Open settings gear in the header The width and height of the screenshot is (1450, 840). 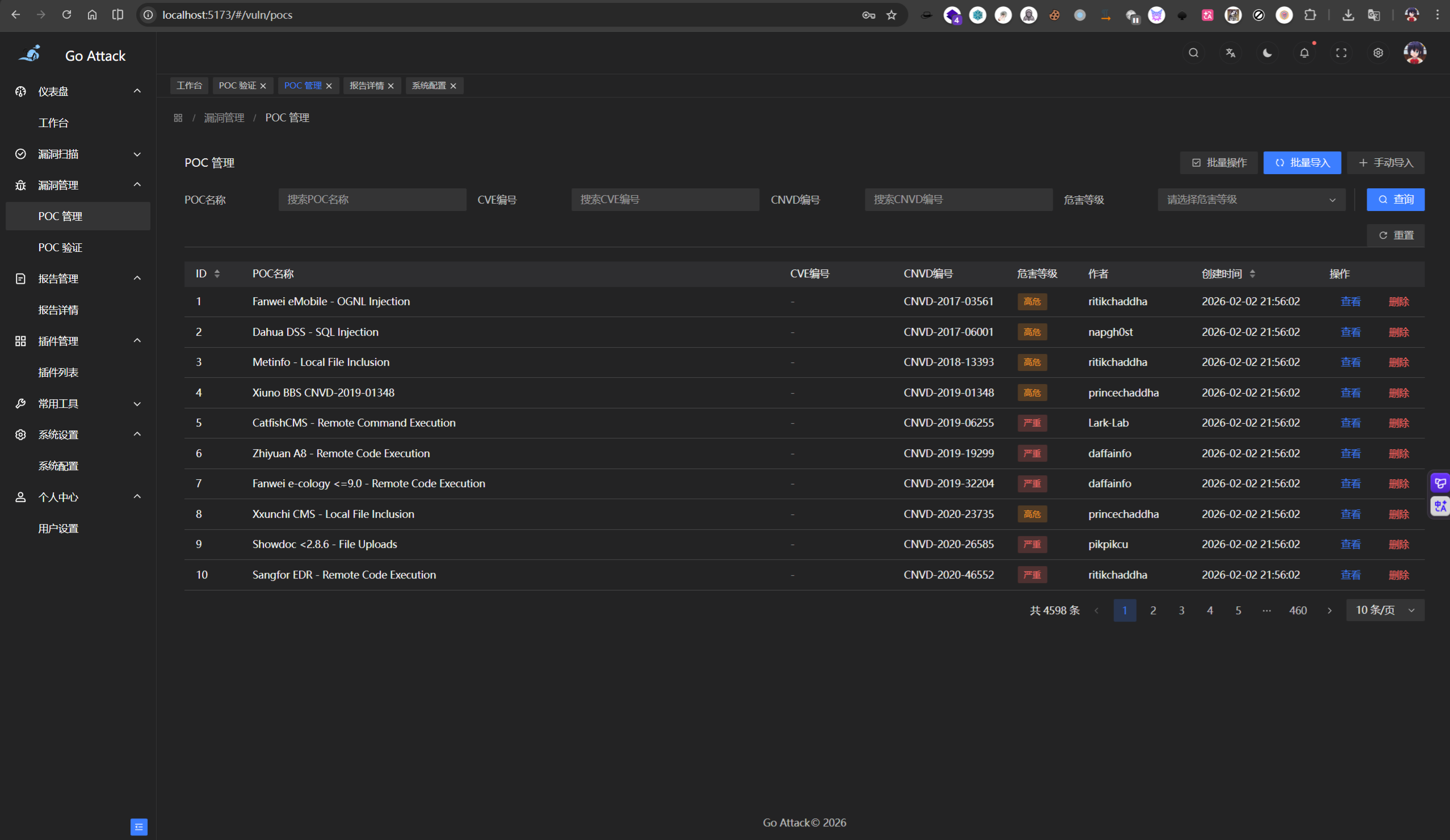click(1378, 53)
